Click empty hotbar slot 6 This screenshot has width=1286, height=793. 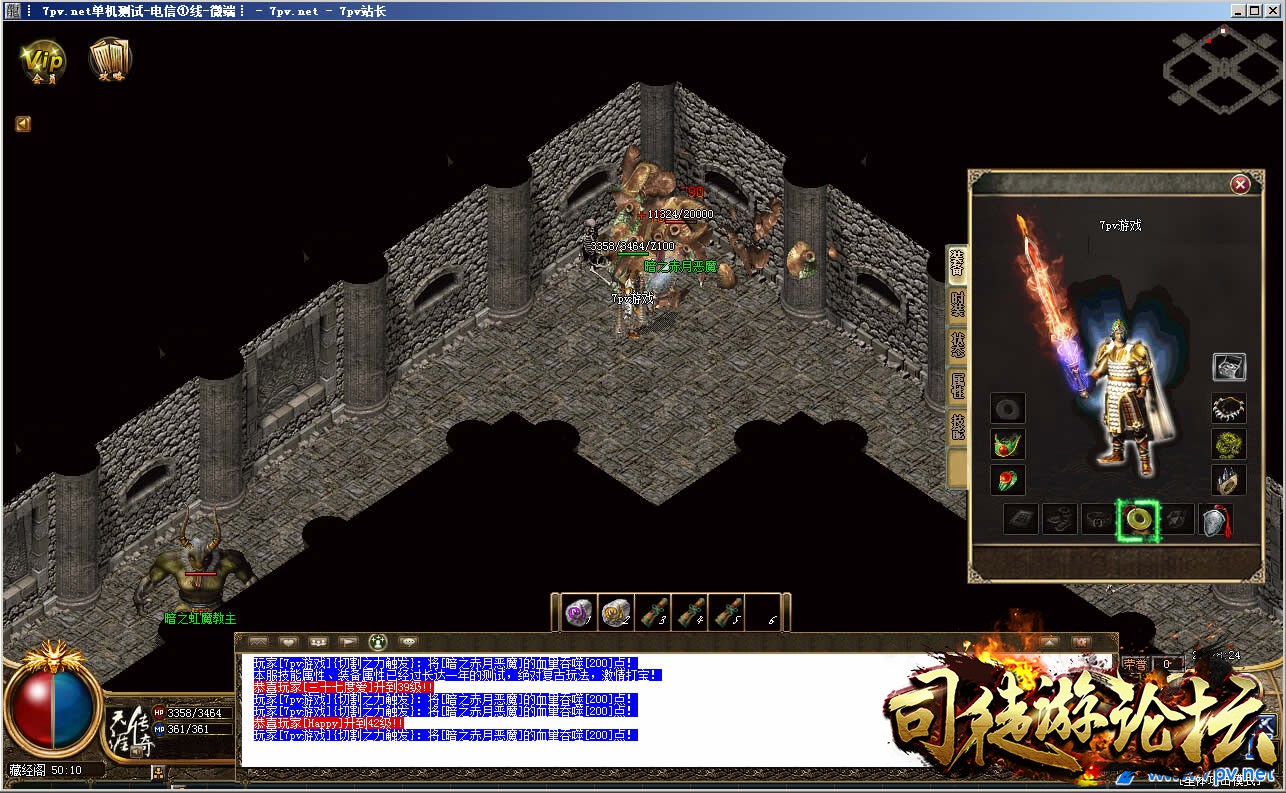(x=763, y=612)
